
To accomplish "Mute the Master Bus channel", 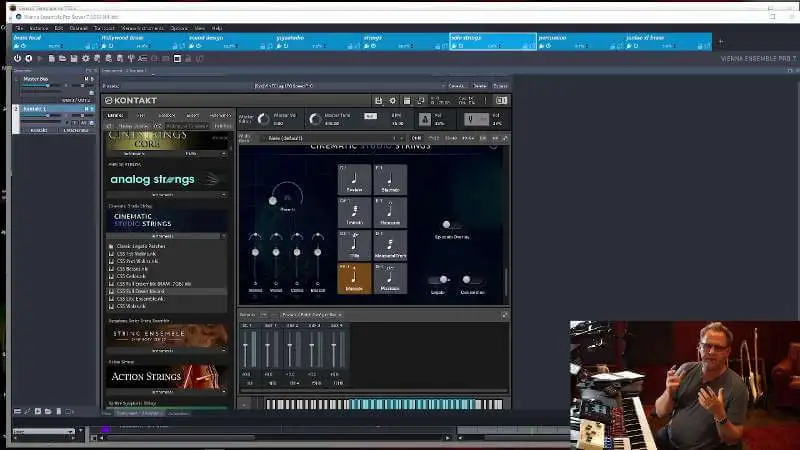I will [86, 79].
